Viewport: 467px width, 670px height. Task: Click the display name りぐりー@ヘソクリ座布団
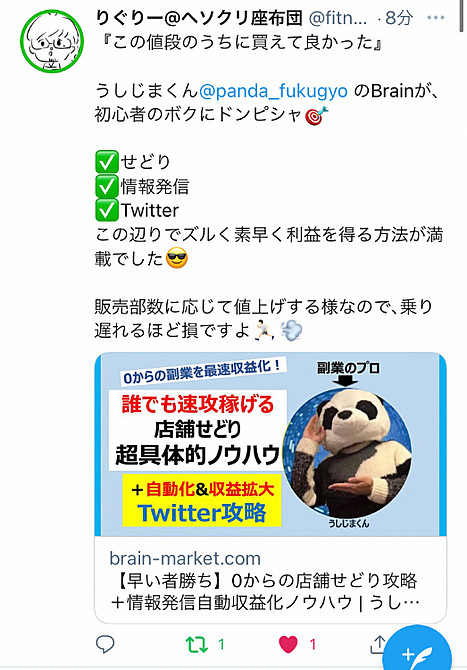pyautogui.click(x=199, y=18)
